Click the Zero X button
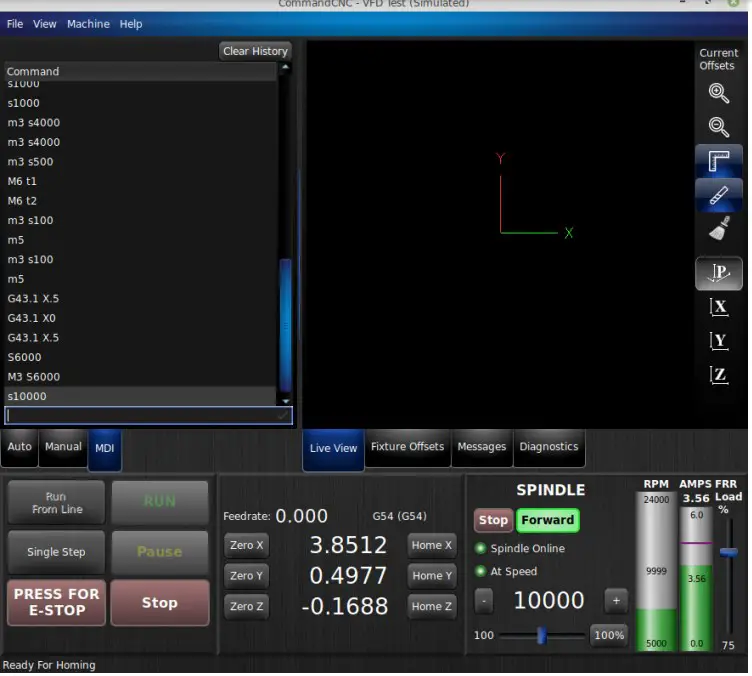The width and height of the screenshot is (752, 676). [x=246, y=545]
